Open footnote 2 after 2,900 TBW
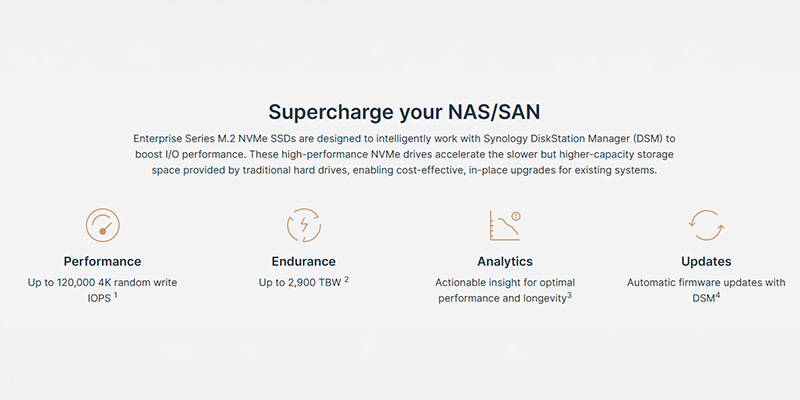Screen dimensions: 800x400 pyautogui.click(x=346, y=280)
